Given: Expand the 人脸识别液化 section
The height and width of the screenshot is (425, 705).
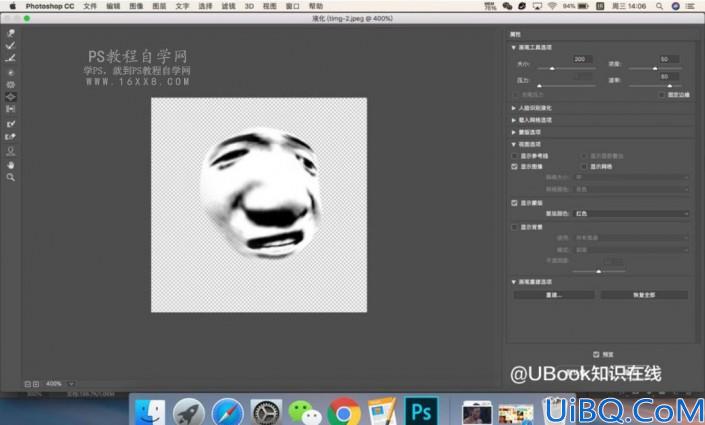Looking at the screenshot, I should (x=513, y=108).
